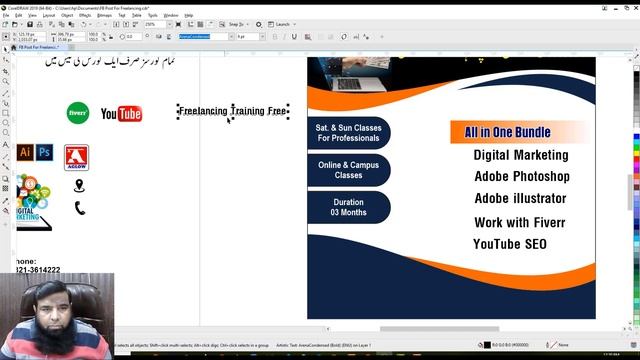Image resolution: width=640 pixels, height=360 pixels.
Task: Select the Artistic Media tool
Action: [5, 103]
